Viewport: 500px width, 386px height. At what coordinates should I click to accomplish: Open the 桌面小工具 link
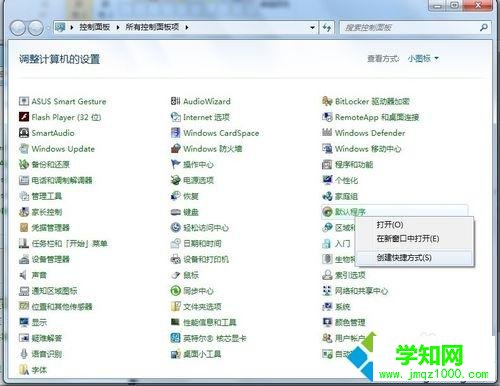pyautogui.click(x=202, y=354)
